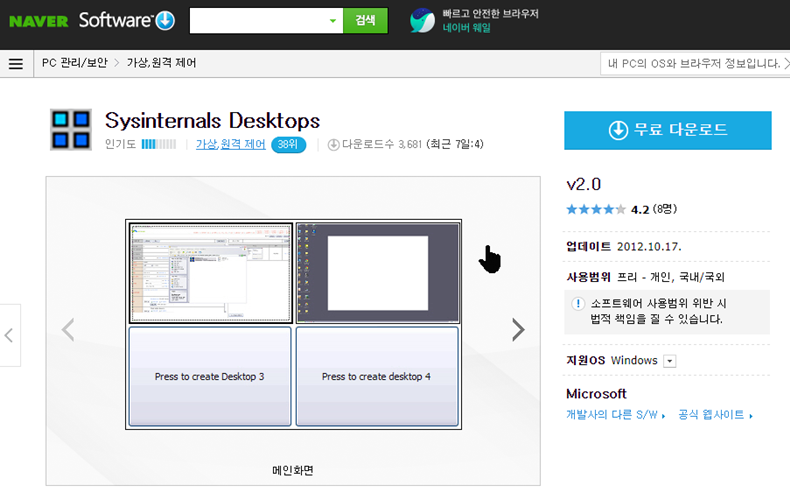Image resolution: width=790 pixels, height=492 pixels.
Task: Click the update date 2012.10.17.
Action: 649,247
